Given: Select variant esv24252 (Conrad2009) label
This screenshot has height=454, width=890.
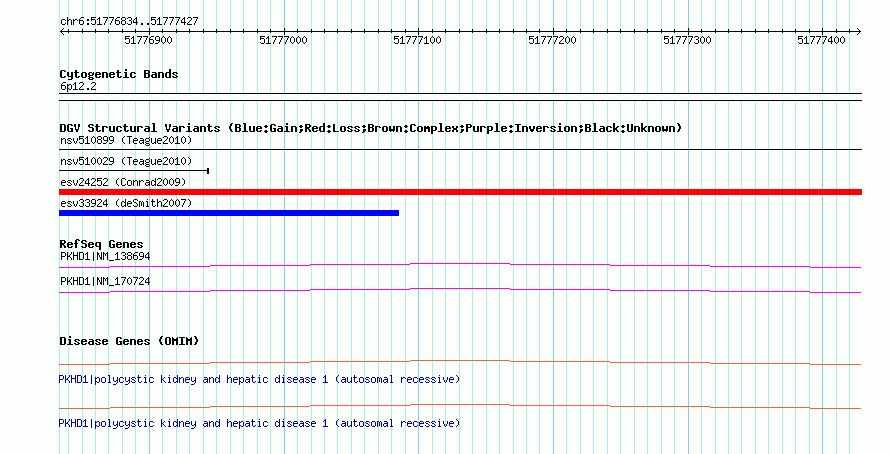Looking at the screenshot, I should pos(123,182).
